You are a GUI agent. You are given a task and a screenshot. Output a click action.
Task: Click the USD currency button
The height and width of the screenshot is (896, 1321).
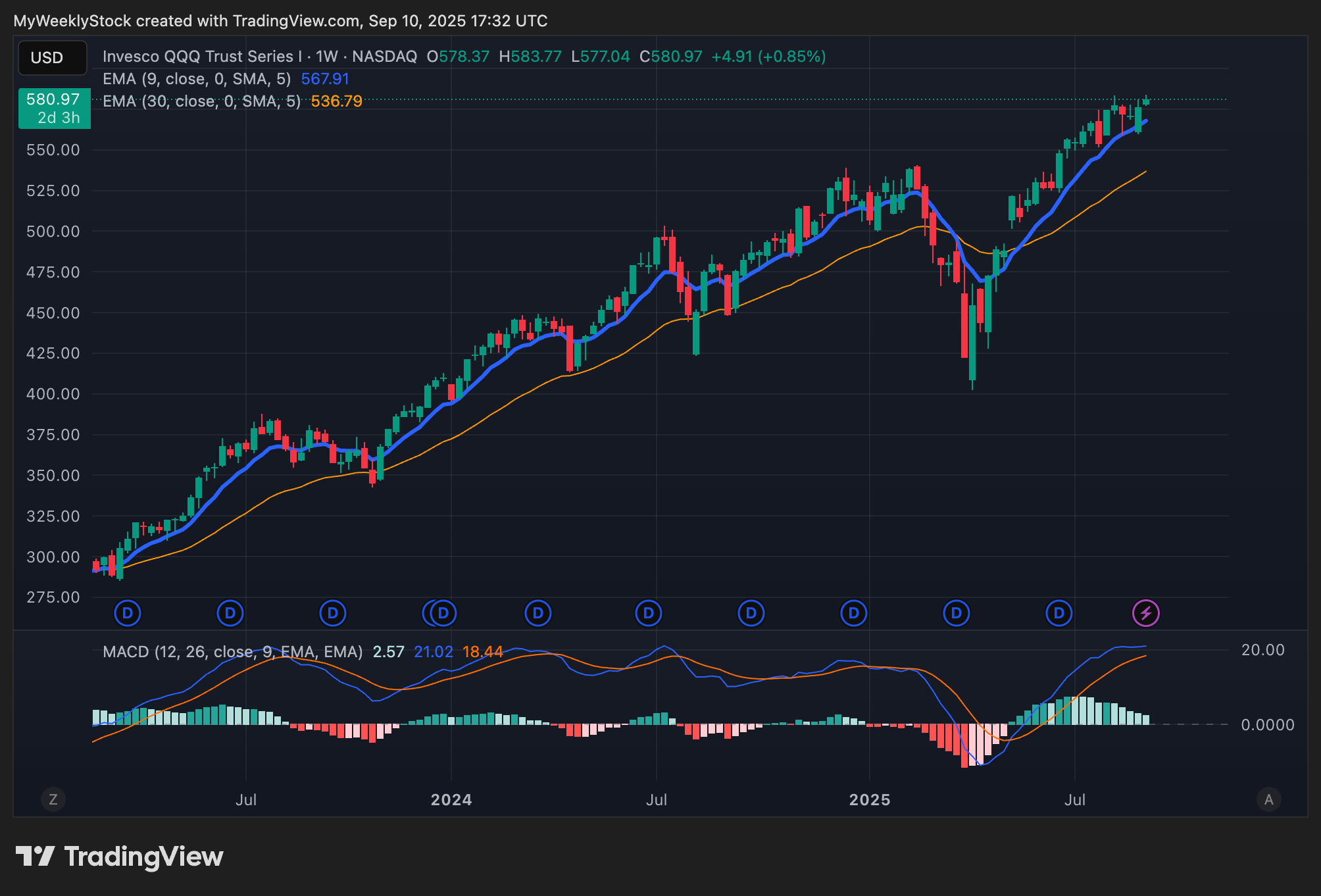pyautogui.click(x=52, y=58)
